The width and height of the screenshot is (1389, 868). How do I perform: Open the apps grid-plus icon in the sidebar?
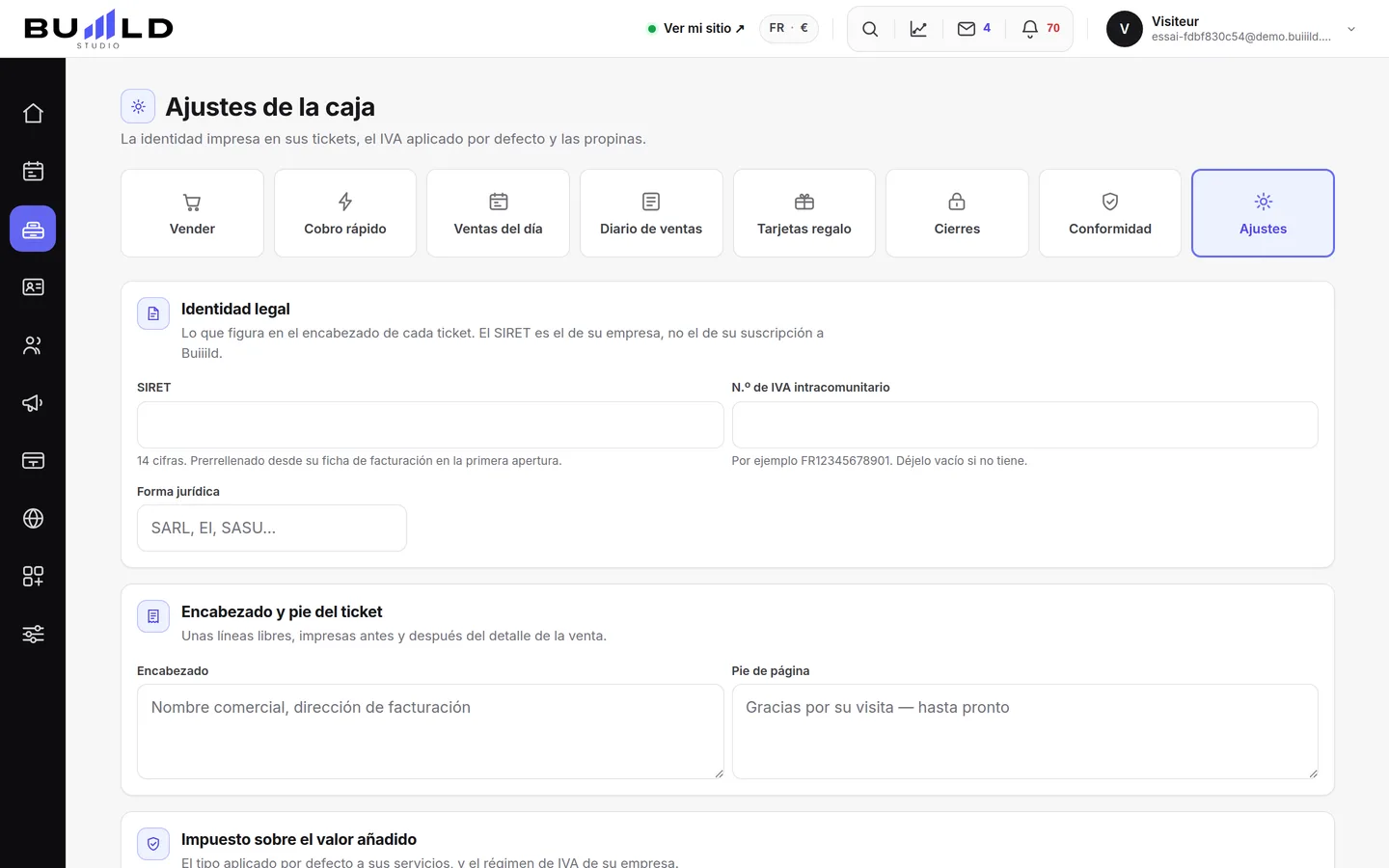[x=33, y=576]
